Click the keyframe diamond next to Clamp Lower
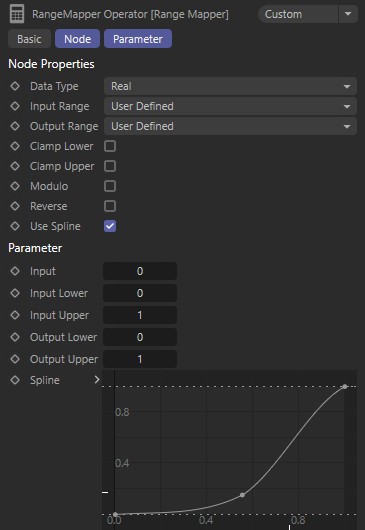The height and width of the screenshot is (530, 365). point(15,146)
